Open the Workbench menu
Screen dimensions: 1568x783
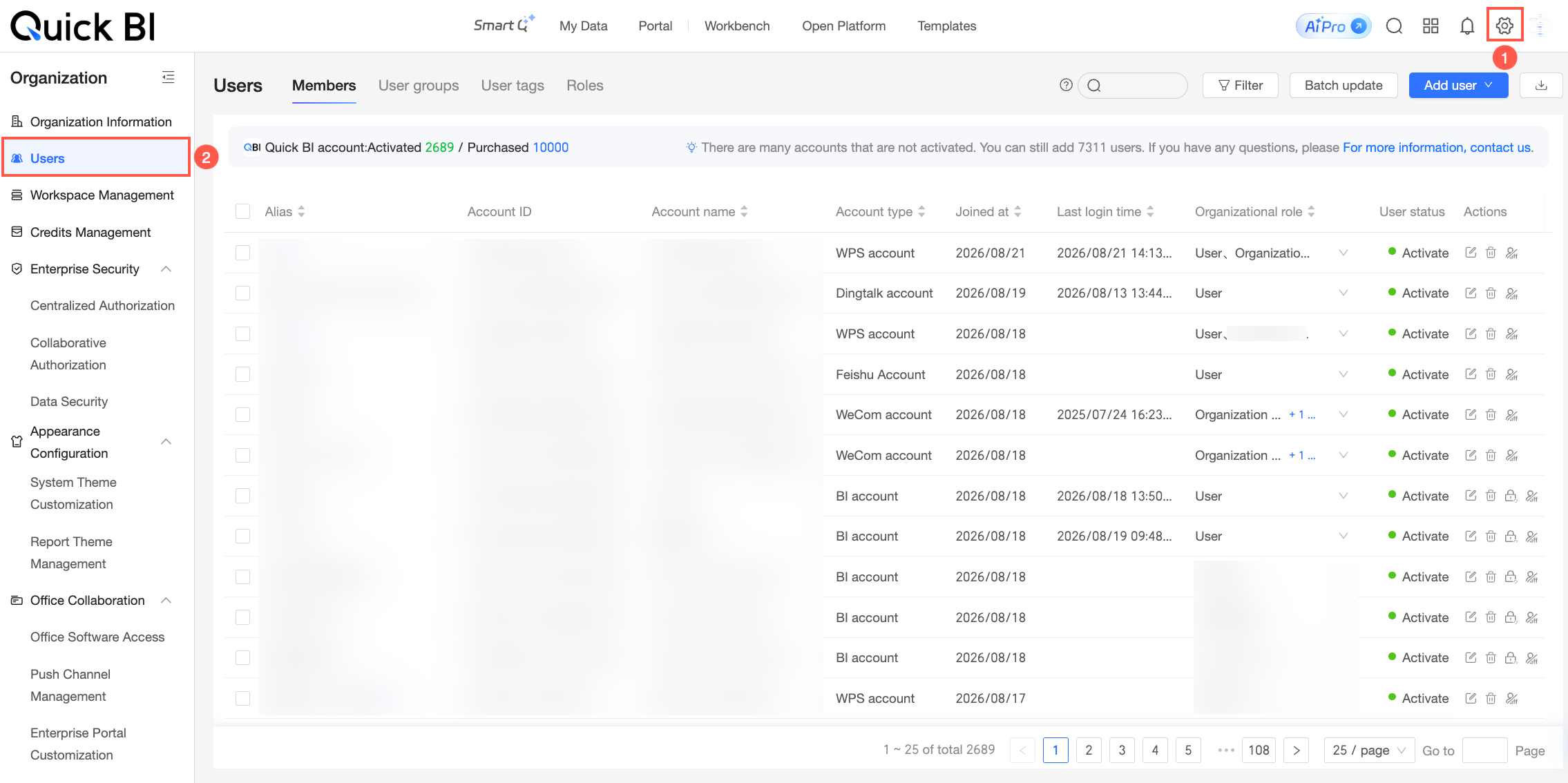[x=737, y=26]
